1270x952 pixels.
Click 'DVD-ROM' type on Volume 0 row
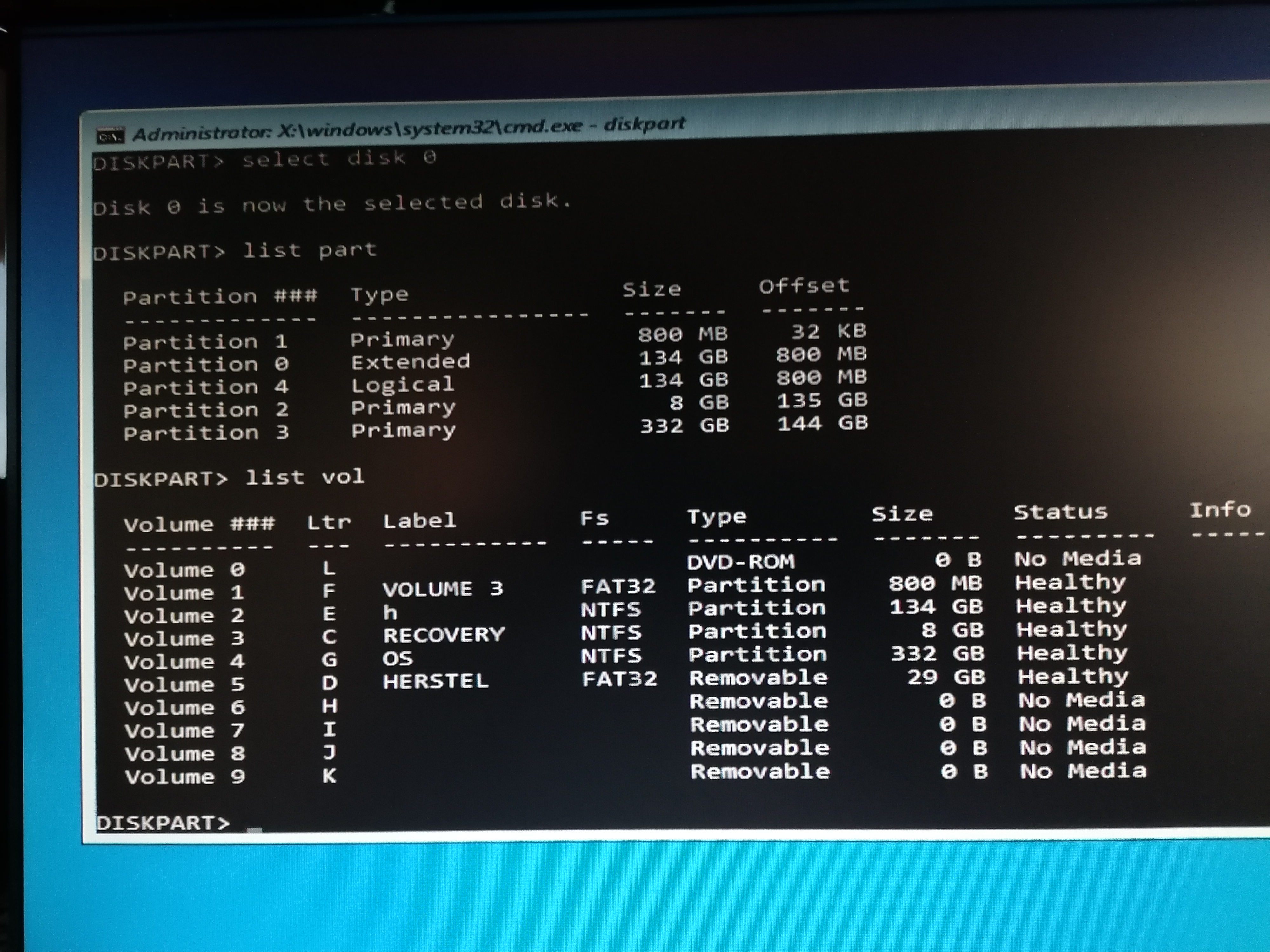(x=741, y=561)
